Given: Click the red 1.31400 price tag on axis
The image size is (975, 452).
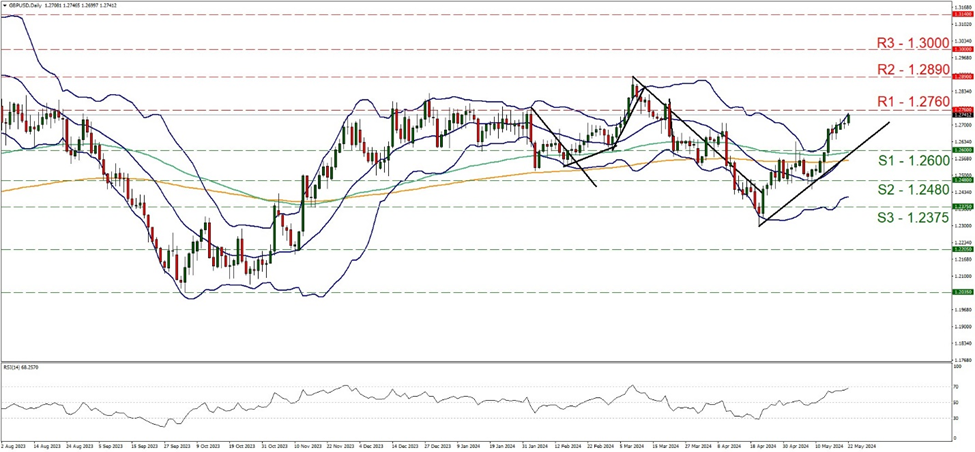Looking at the screenshot, I should click(961, 14).
